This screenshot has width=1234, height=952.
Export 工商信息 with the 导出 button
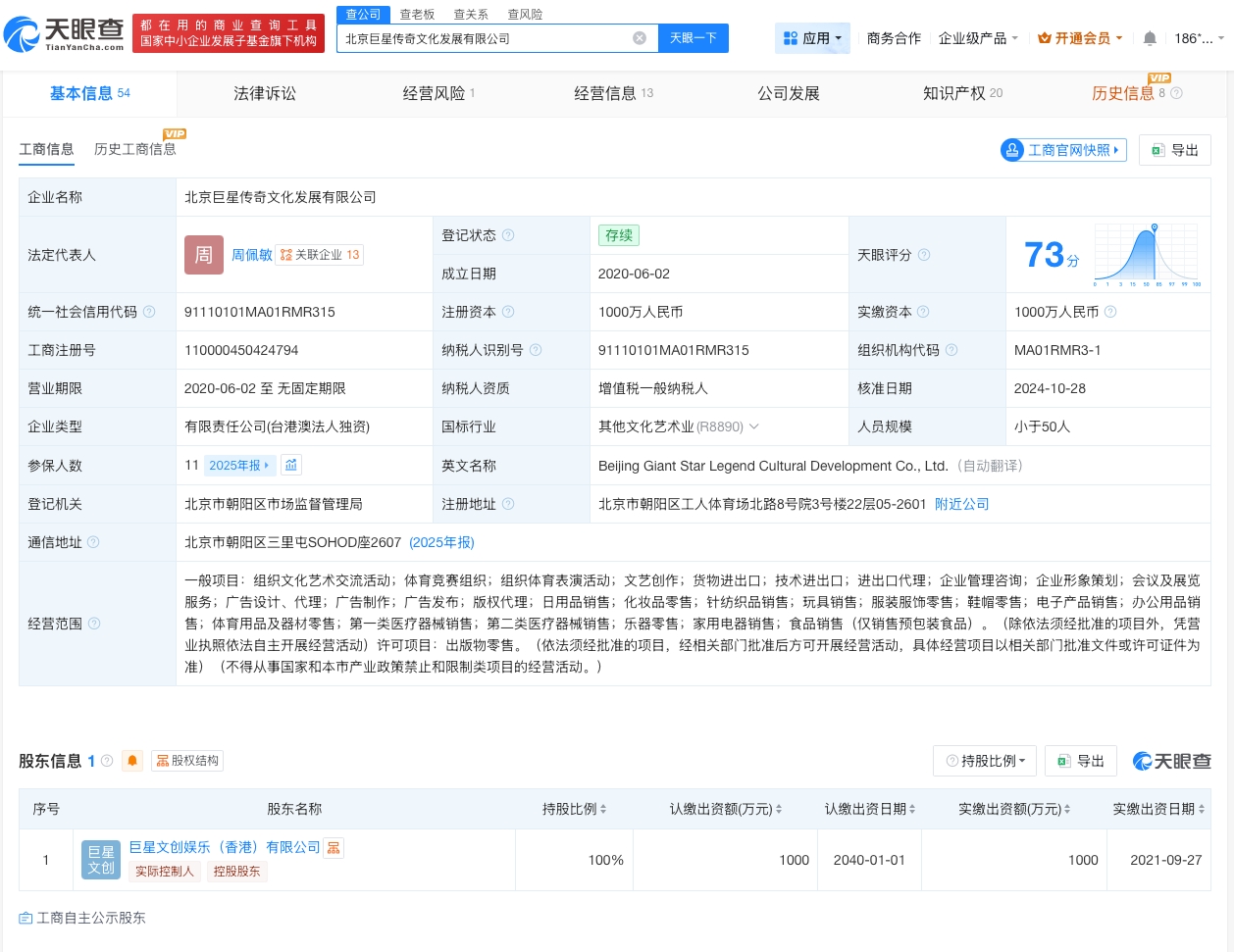click(x=1175, y=150)
